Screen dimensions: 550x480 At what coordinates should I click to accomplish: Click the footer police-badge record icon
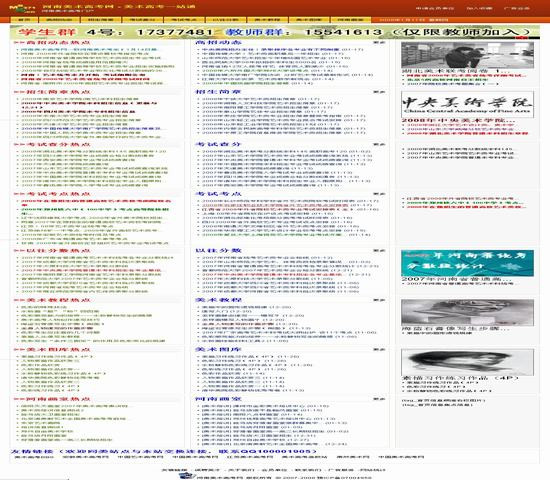coord(187,476)
